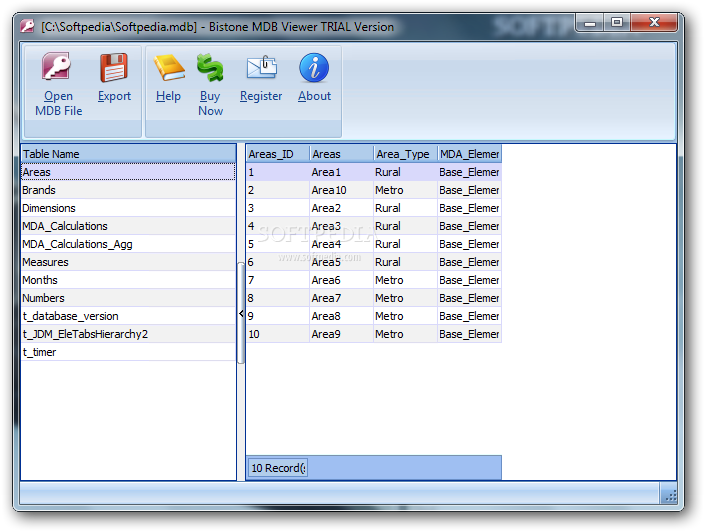Click the '10 Record(s' status label
This screenshot has height=532, width=705.
click(x=278, y=468)
